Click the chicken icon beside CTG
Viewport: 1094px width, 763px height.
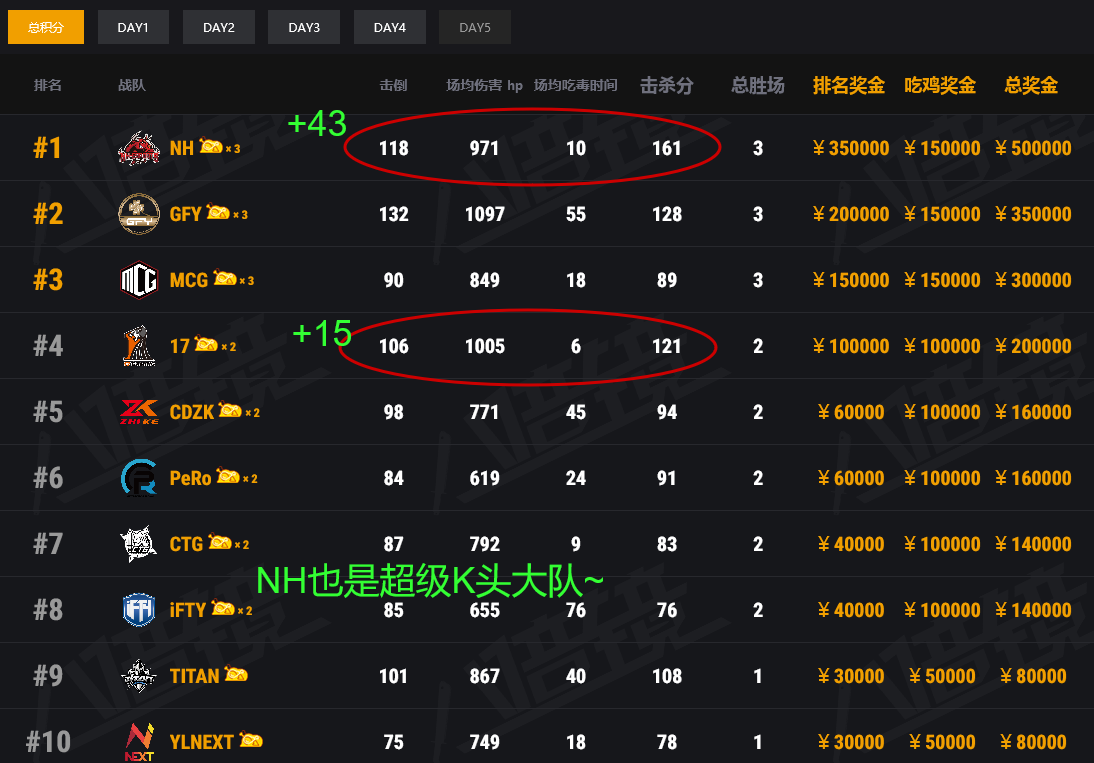pyautogui.click(x=220, y=542)
